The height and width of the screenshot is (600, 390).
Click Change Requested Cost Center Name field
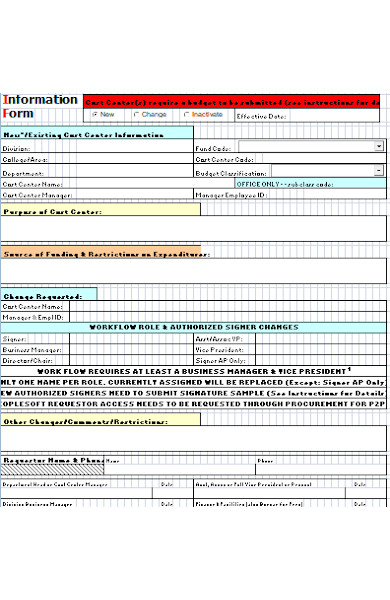tap(228, 307)
